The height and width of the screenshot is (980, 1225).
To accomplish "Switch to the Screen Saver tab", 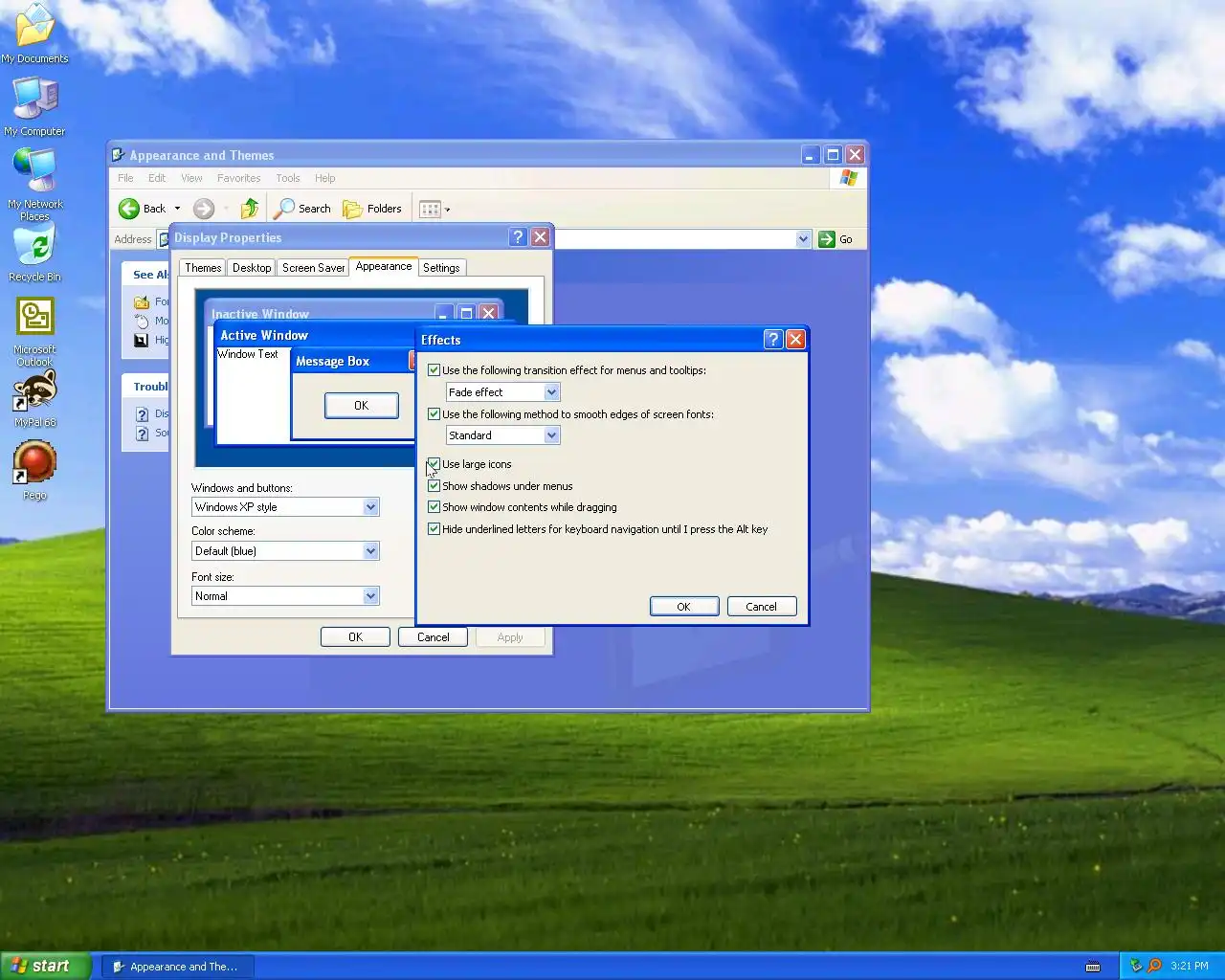I will (313, 268).
